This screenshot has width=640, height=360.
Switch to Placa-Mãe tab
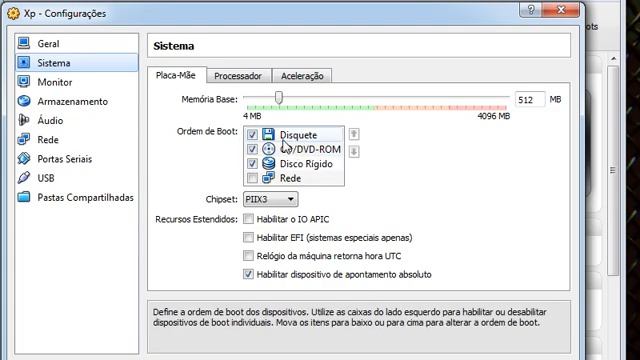[x=177, y=75]
